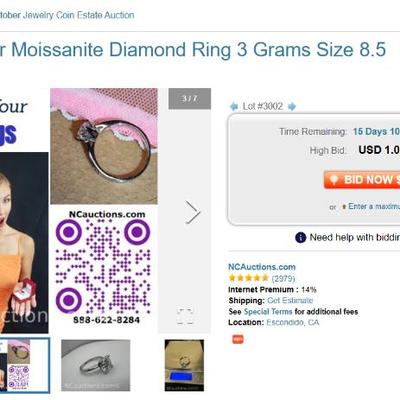
Task: Open fullscreen image view icon
Action: pos(185,316)
